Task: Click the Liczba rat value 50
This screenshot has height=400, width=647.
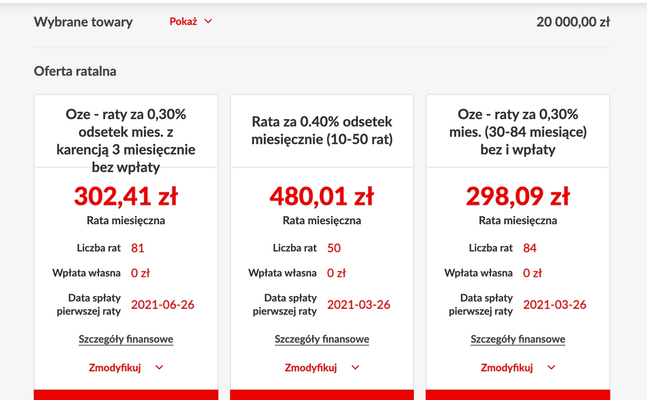Action: click(334, 248)
